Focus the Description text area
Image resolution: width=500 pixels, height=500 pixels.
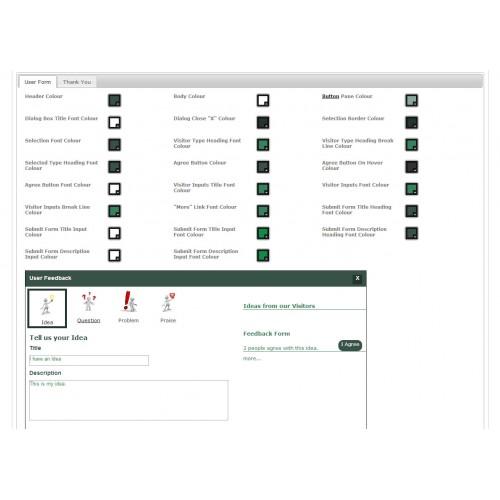[129, 400]
